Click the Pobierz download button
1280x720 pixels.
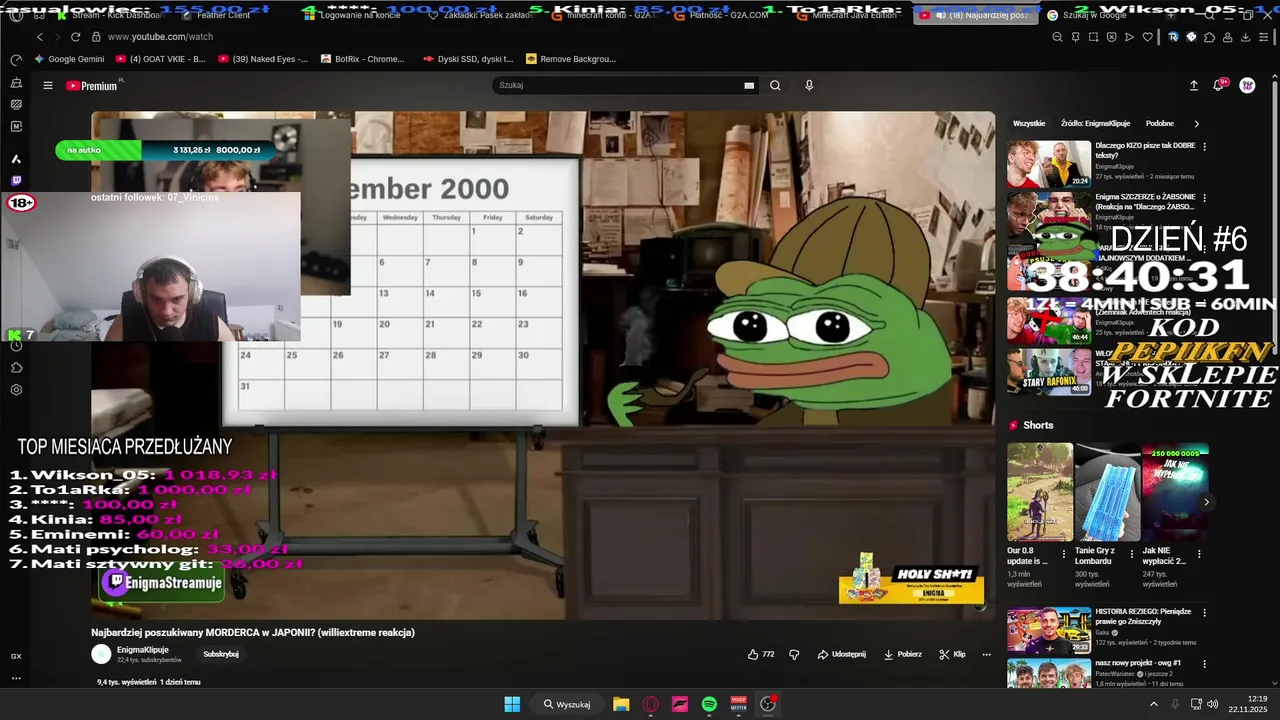(902, 654)
